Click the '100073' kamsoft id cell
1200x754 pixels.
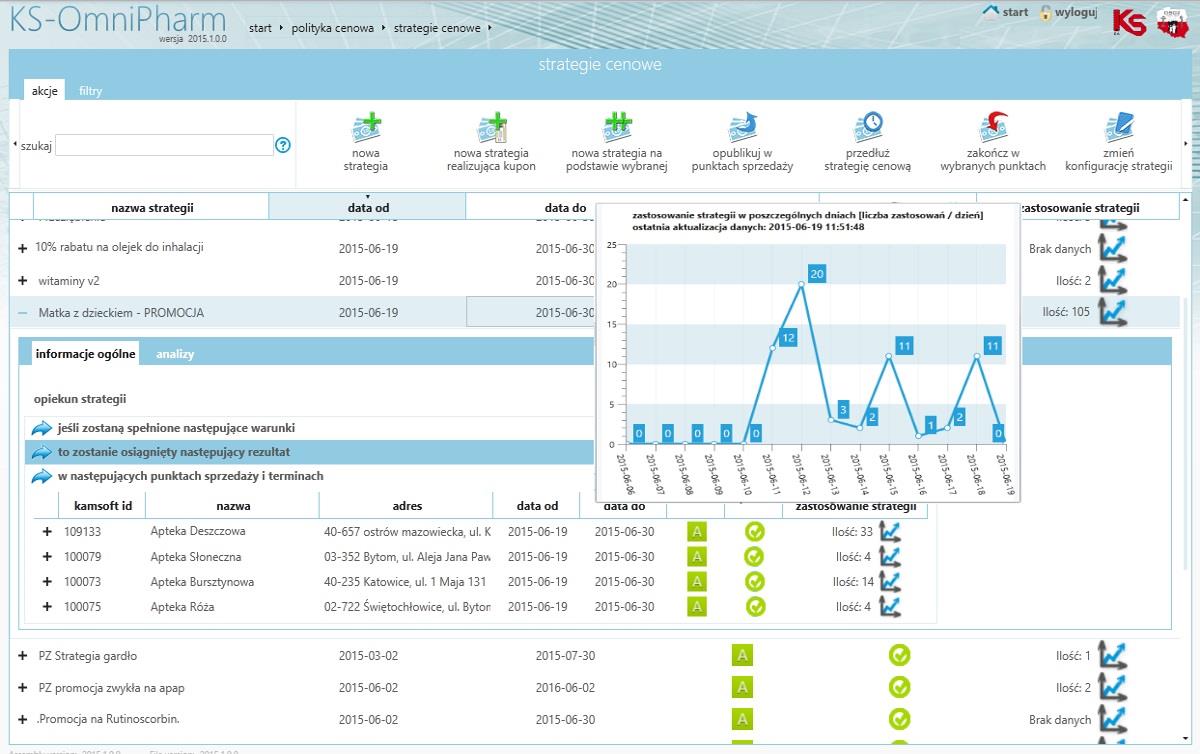click(83, 582)
